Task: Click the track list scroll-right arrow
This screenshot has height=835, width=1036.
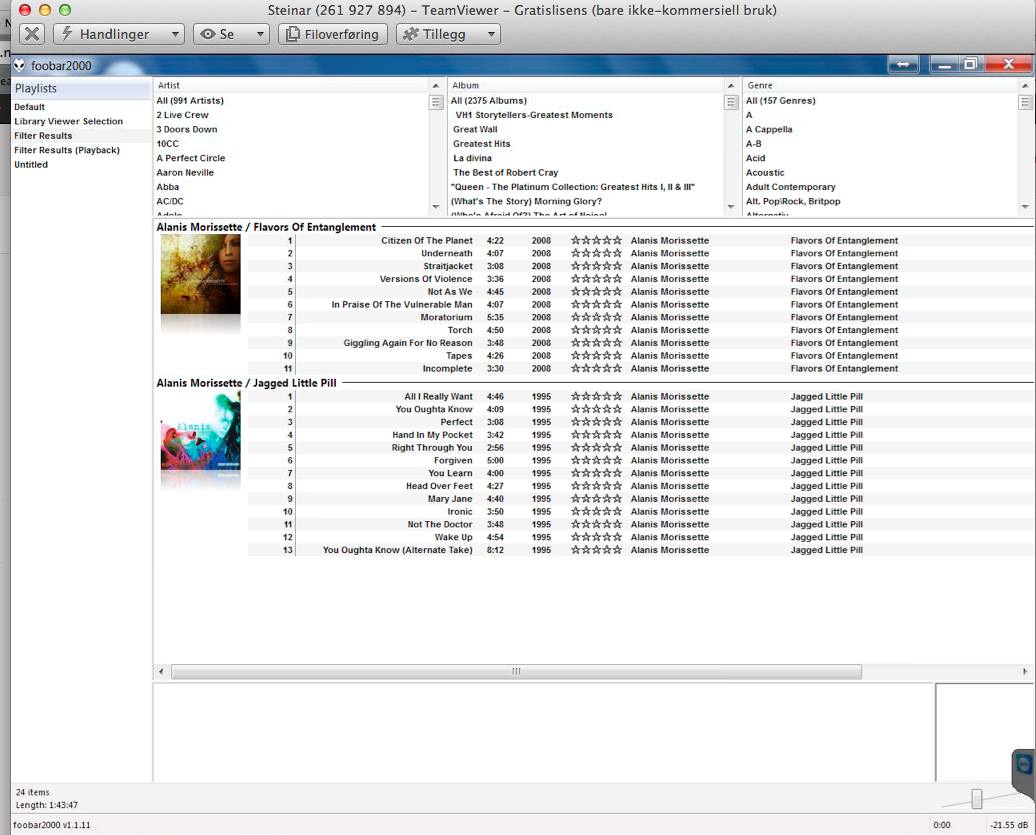Action: 1025,672
